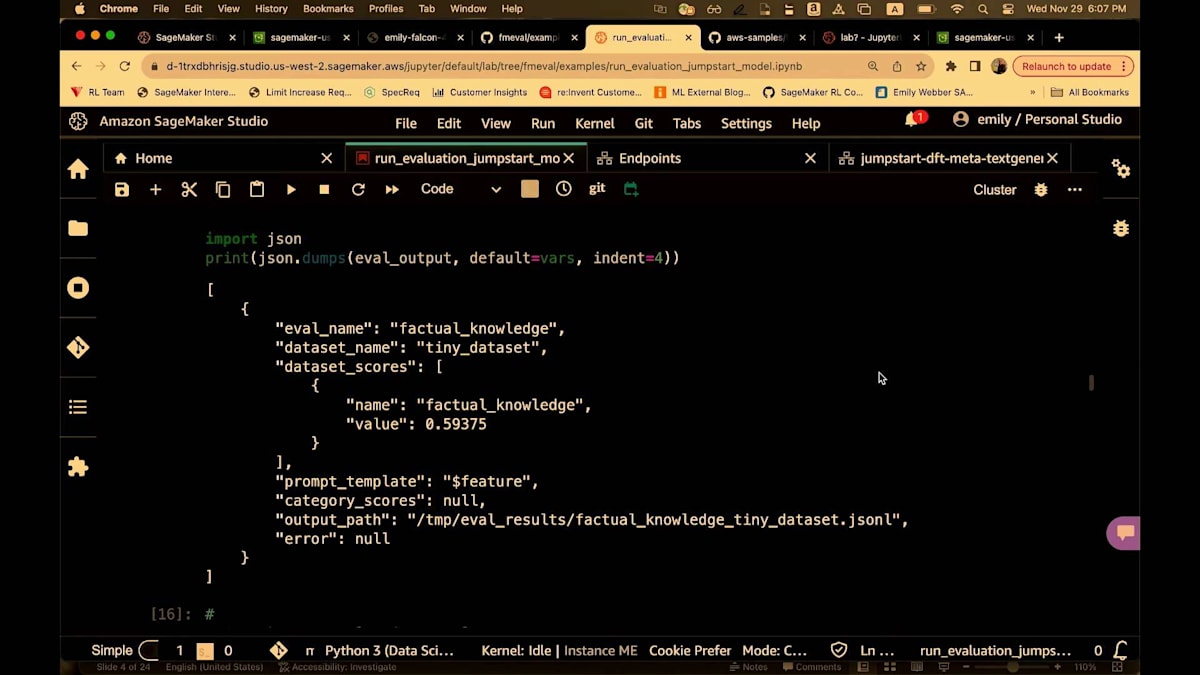Run the selected cell
Viewport: 1200px width, 675px height.
coord(291,189)
